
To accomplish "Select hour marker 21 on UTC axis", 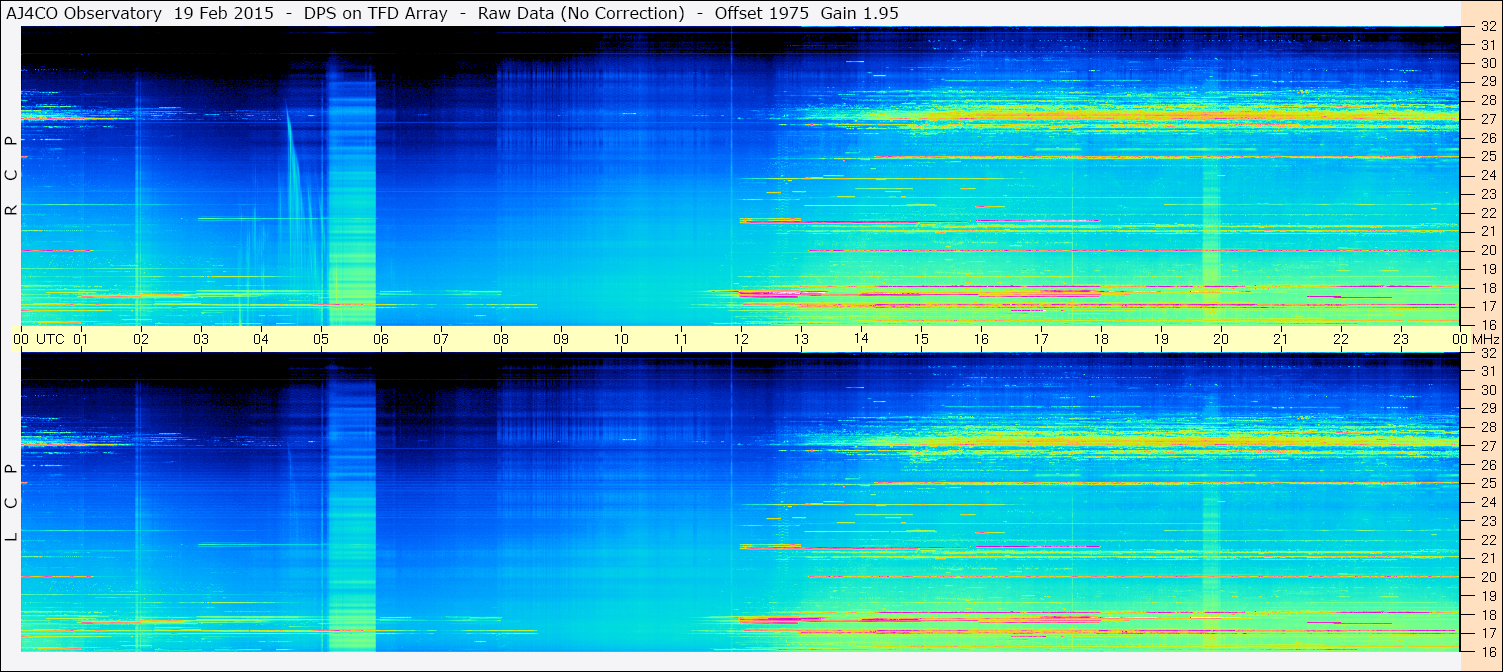I will click(x=1281, y=339).
